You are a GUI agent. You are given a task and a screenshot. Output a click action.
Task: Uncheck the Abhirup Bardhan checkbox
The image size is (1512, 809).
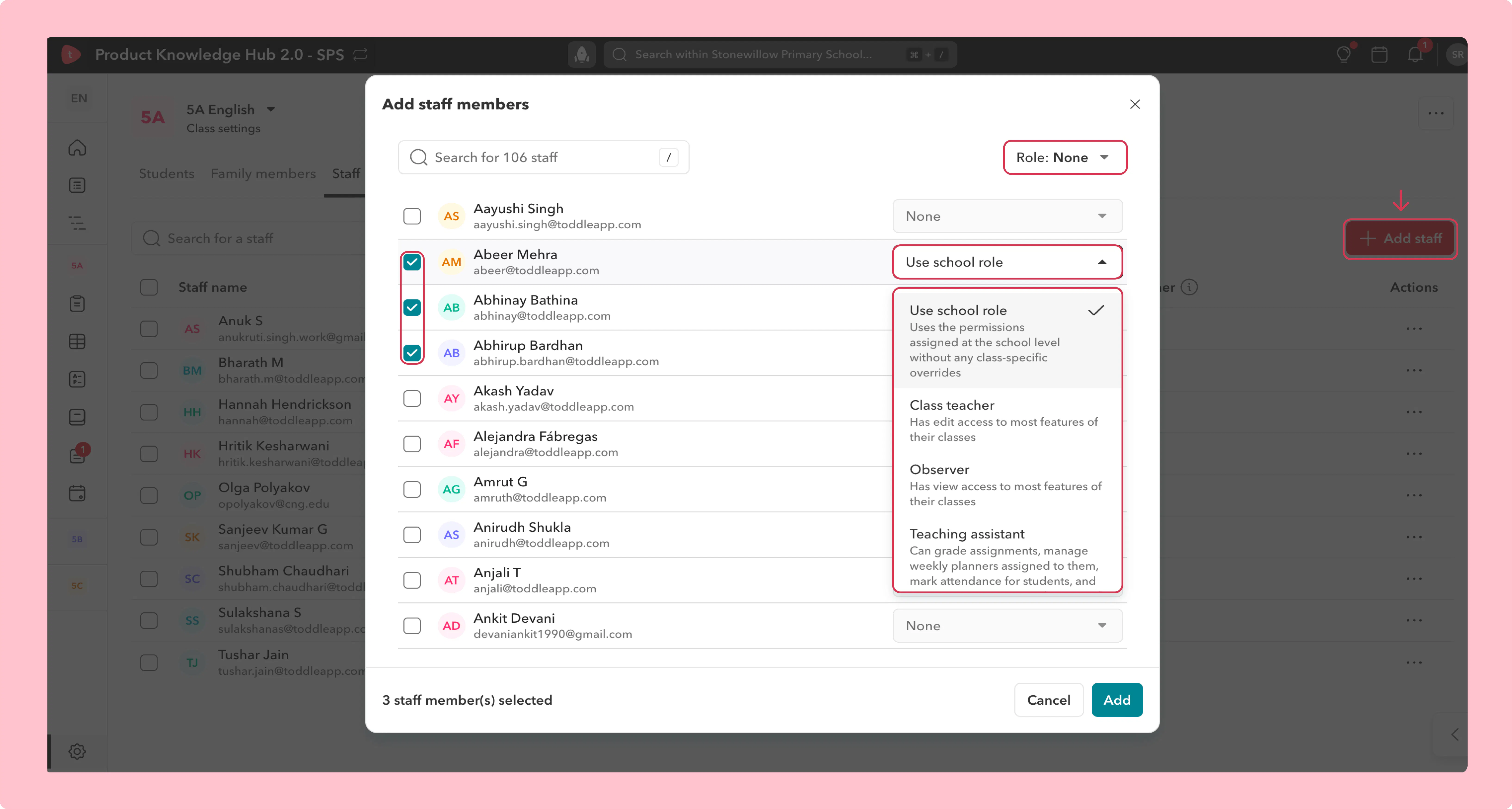pyautogui.click(x=412, y=353)
